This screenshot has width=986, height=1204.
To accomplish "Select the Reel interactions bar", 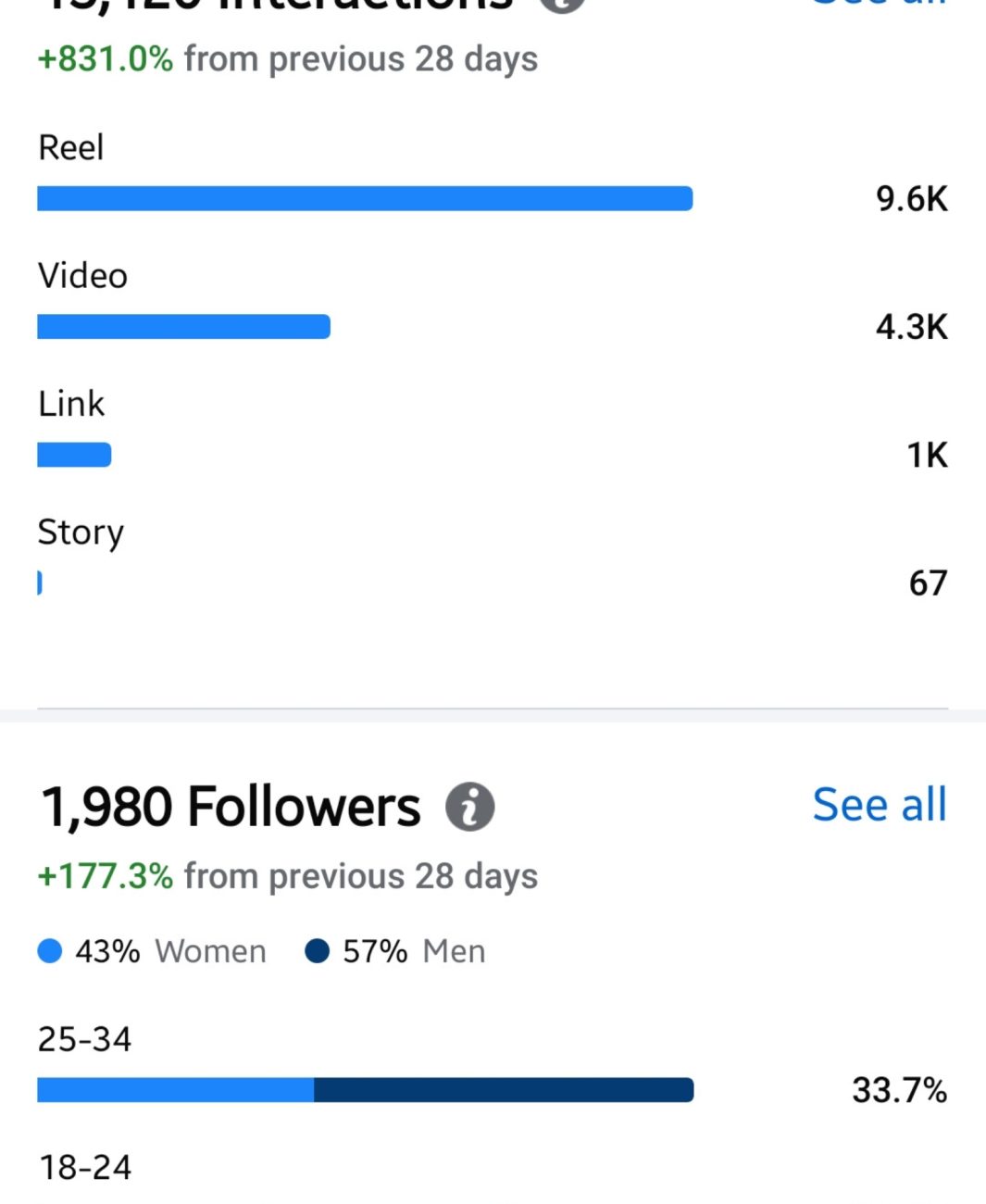I will [365, 198].
